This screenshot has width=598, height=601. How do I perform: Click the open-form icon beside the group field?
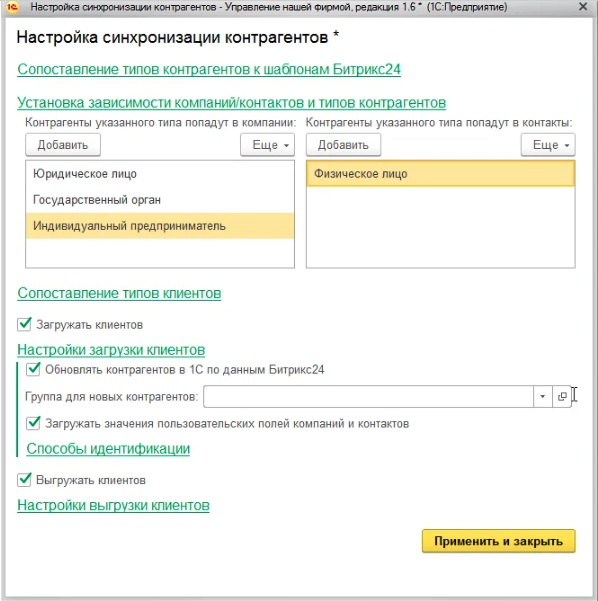[x=562, y=396]
